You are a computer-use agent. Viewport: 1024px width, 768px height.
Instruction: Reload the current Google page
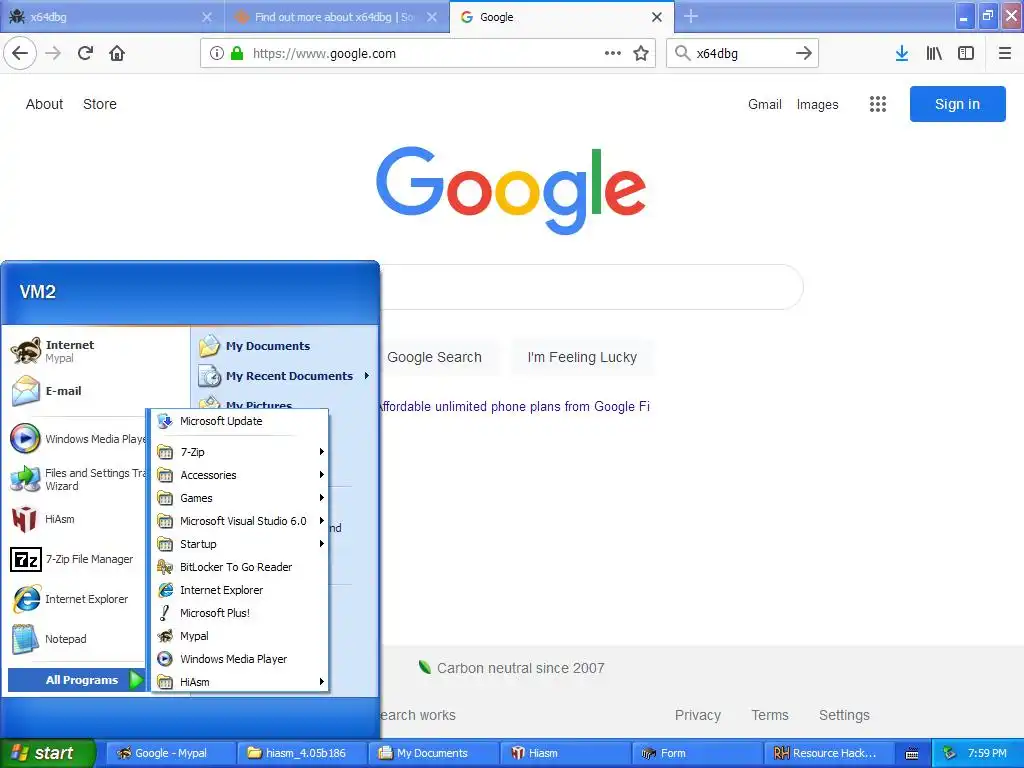(86, 54)
